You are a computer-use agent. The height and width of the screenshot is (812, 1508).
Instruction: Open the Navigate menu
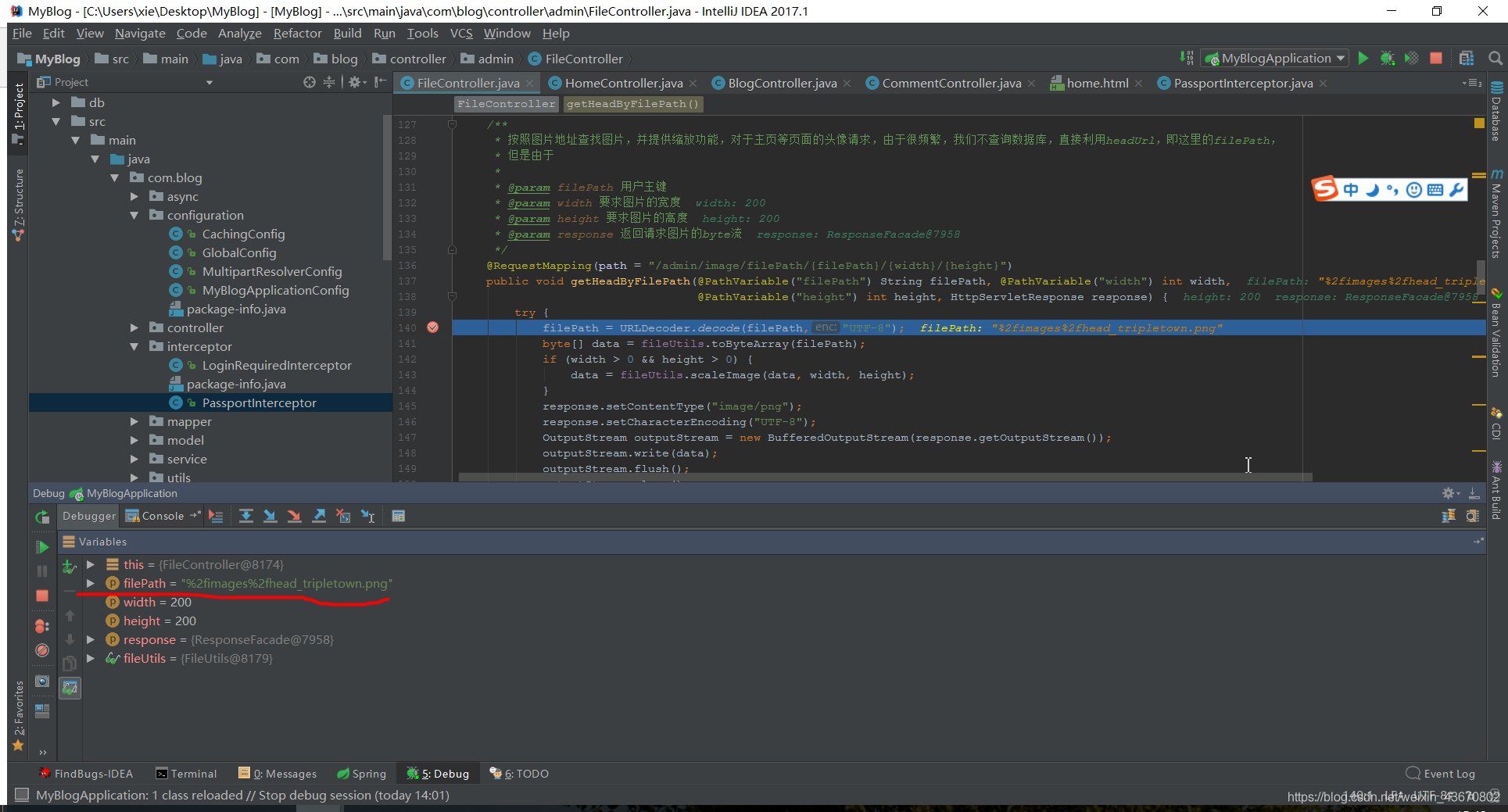tap(140, 33)
